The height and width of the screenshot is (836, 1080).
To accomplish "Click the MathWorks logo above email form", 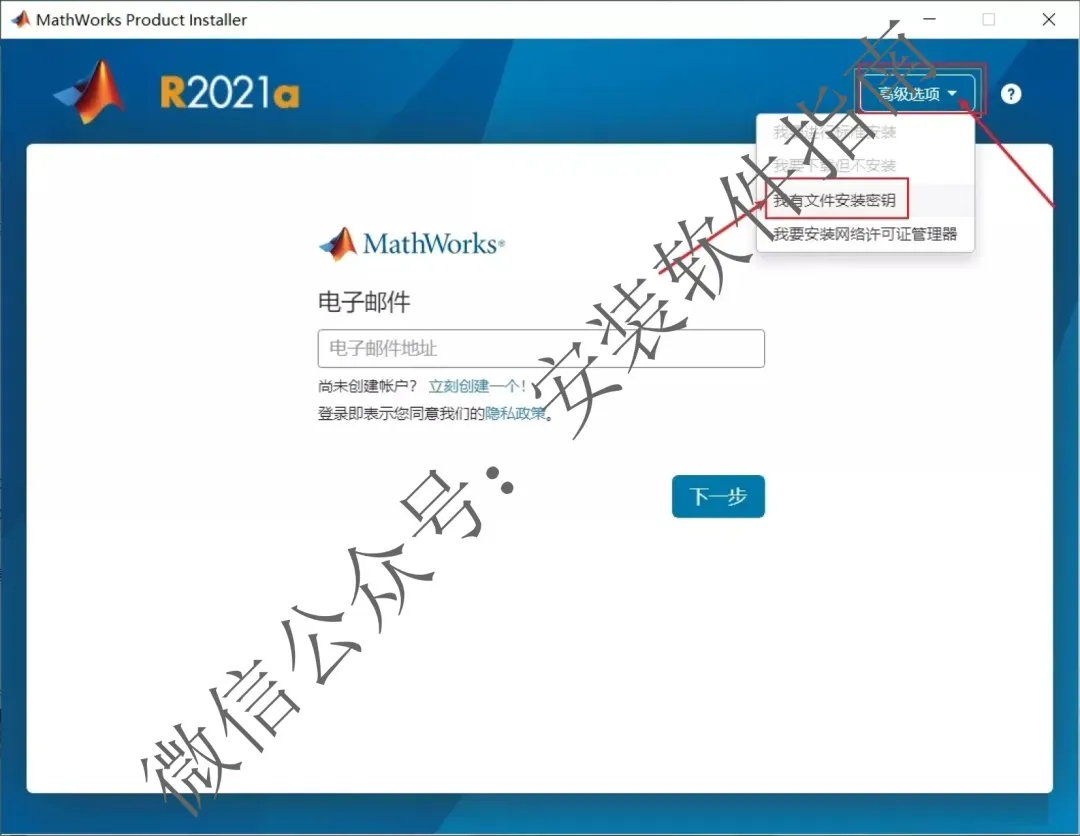I will click(x=412, y=244).
